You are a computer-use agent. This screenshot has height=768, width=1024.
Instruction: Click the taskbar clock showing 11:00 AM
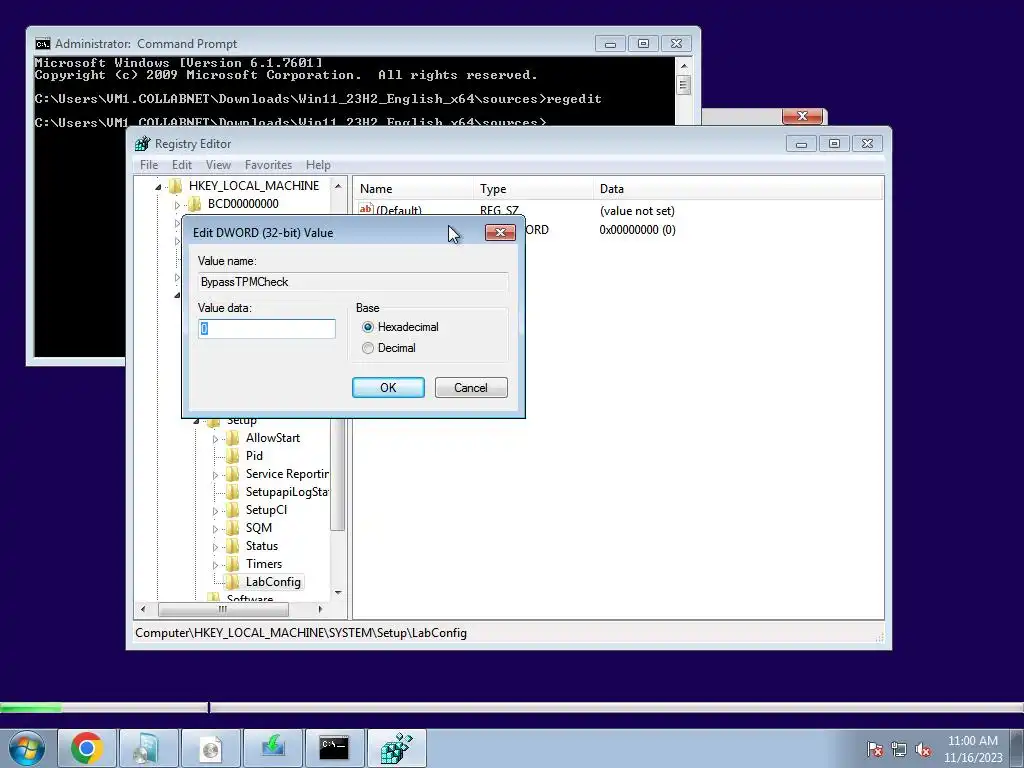[973, 749]
